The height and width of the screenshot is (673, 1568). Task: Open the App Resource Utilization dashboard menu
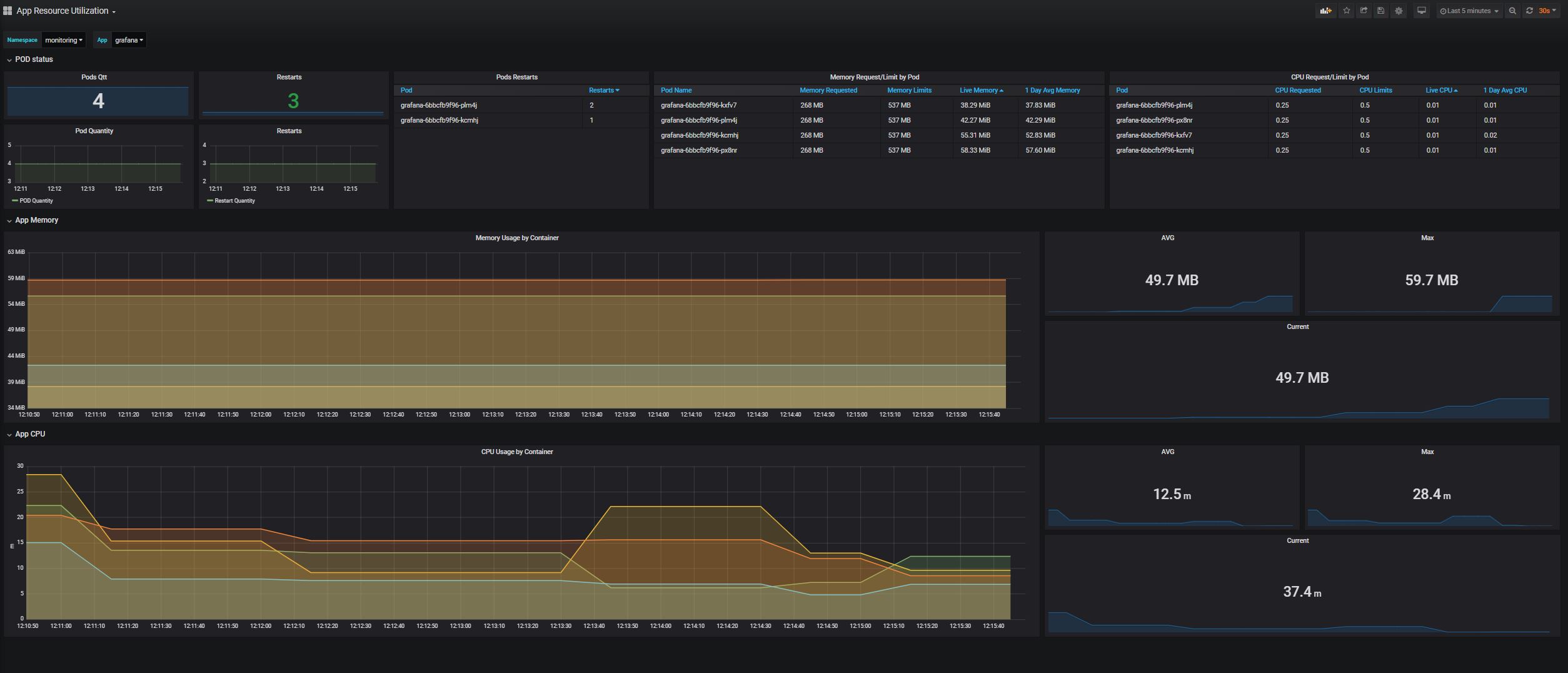[x=65, y=11]
